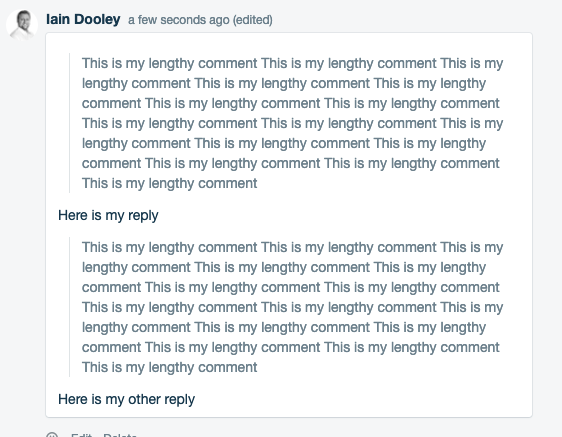Click the vertical quote bar of first blockquote
Image resolution: width=562 pixels, height=437 pixels.
click(70, 123)
